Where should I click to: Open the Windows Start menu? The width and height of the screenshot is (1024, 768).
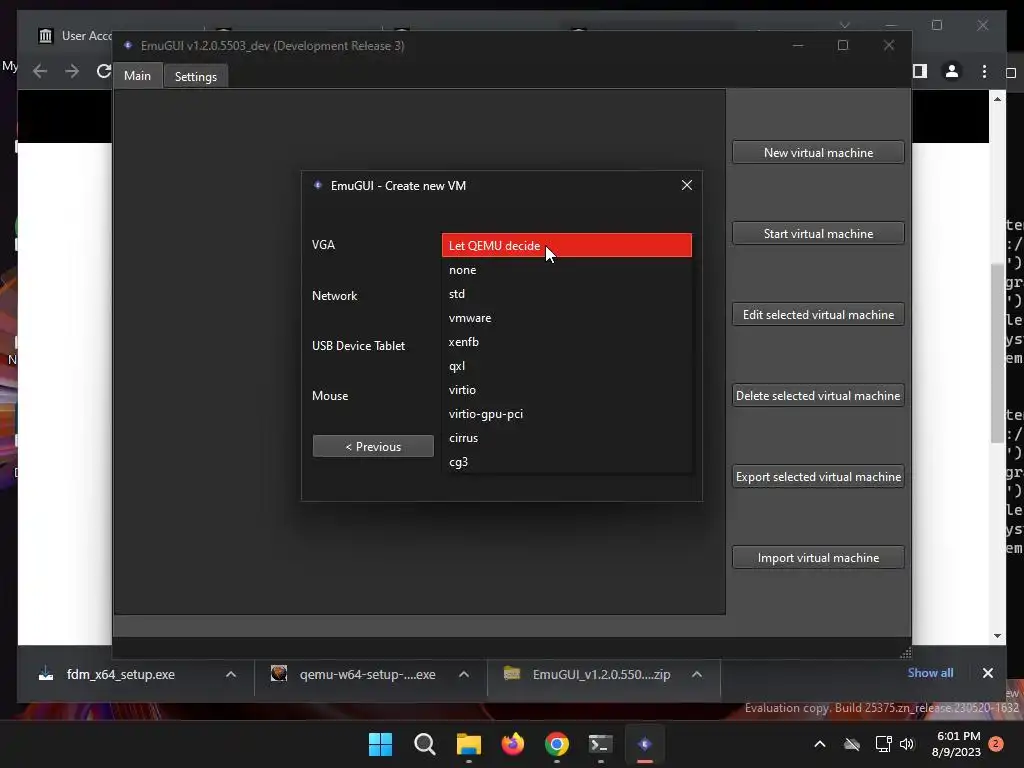381,744
